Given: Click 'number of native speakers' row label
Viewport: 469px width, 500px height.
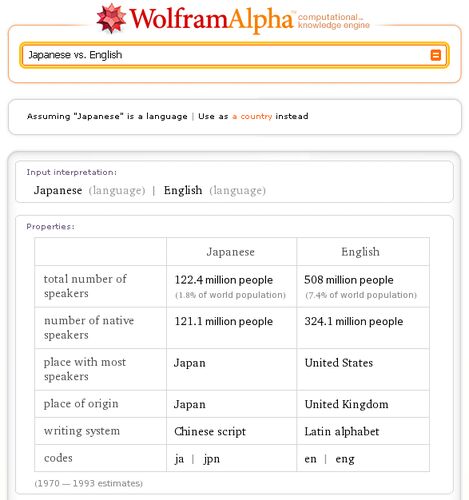Looking at the screenshot, I should 89,327.
